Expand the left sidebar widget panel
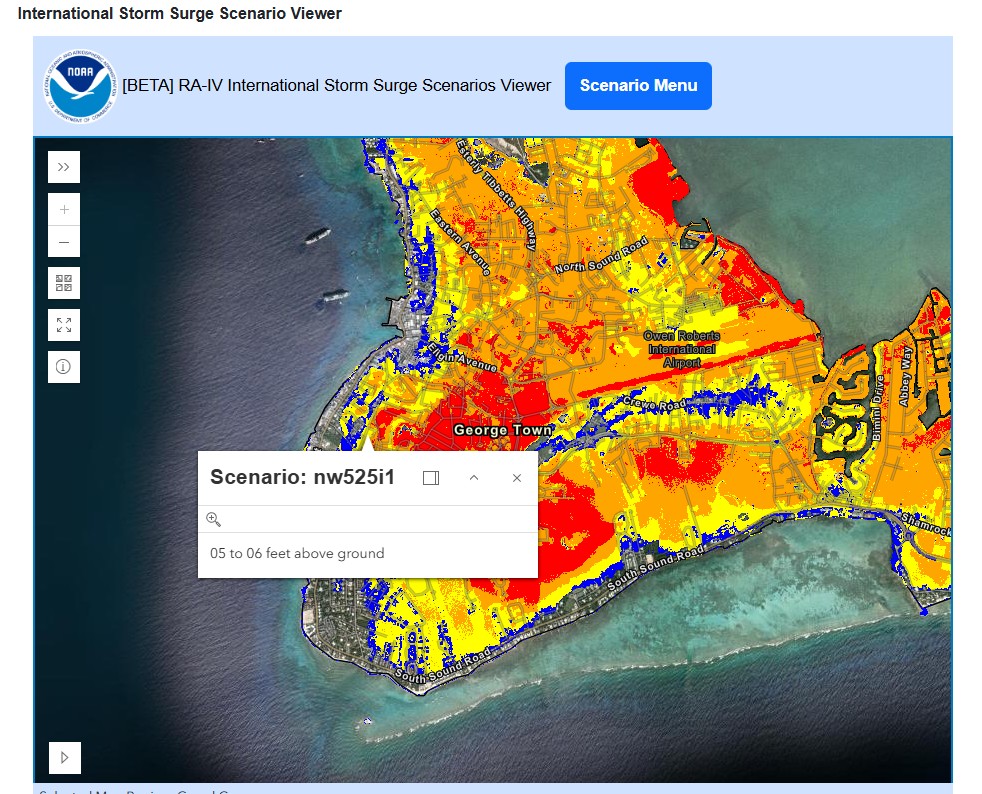This screenshot has height=794, width=982. click(x=63, y=166)
